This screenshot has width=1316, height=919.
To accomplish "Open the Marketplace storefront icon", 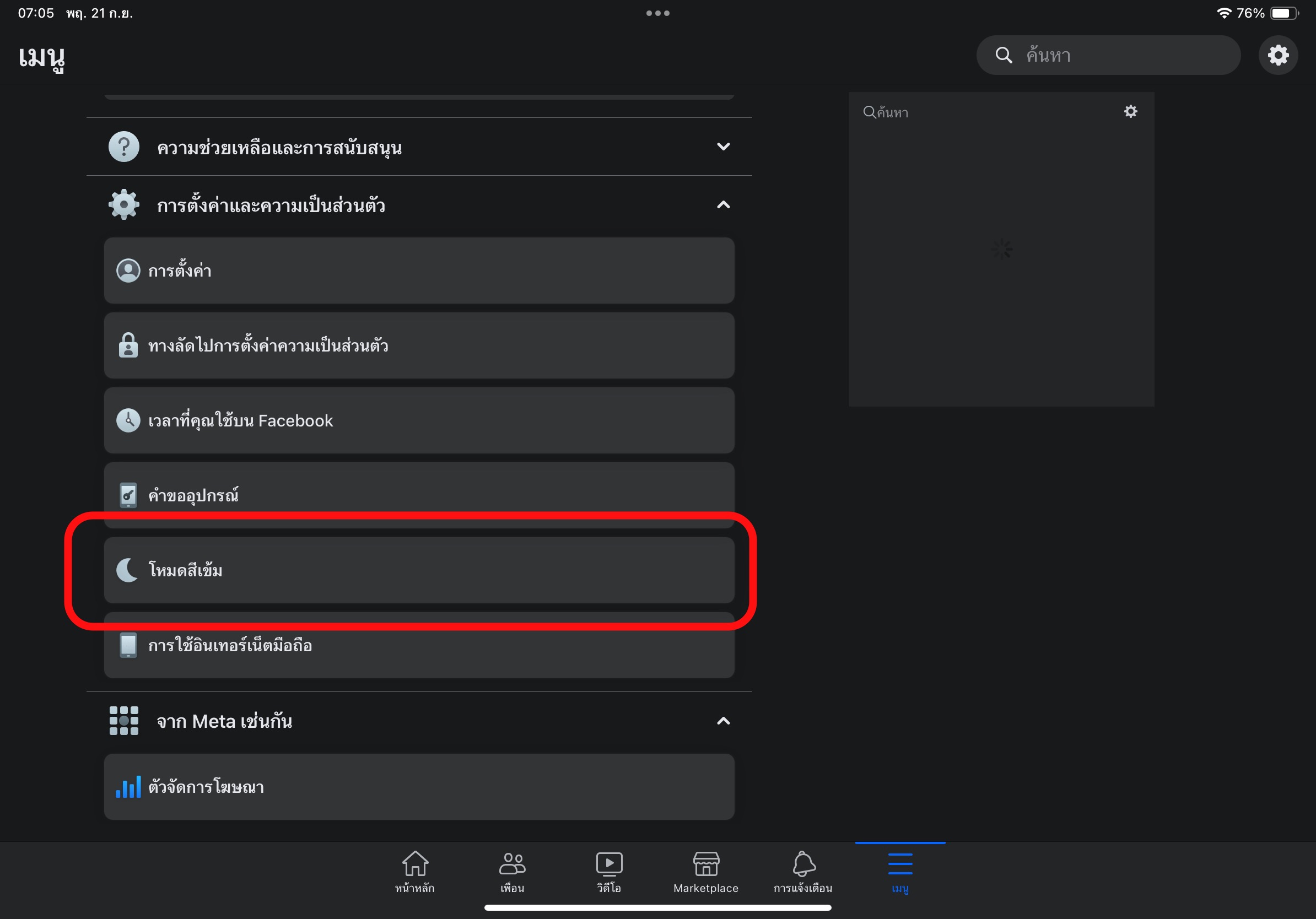I will click(x=705, y=863).
